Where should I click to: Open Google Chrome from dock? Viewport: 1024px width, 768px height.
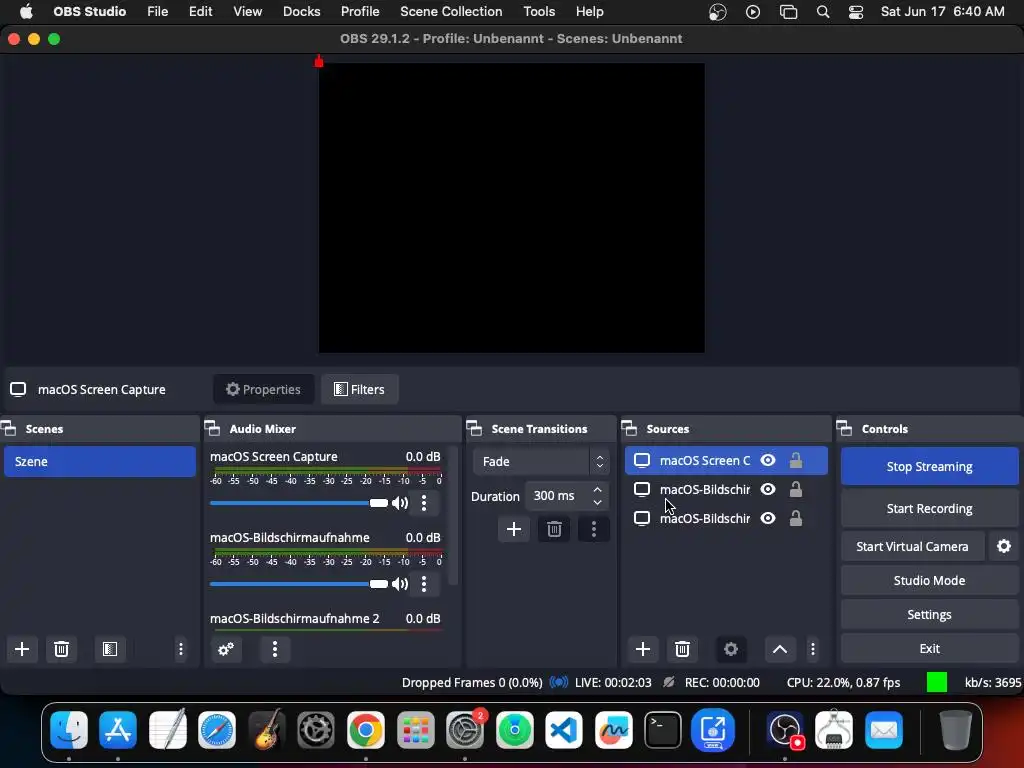click(366, 729)
